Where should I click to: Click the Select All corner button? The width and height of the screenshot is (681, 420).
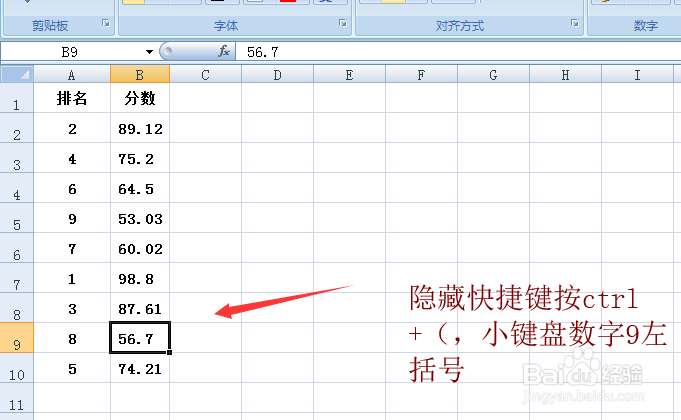(17, 74)
